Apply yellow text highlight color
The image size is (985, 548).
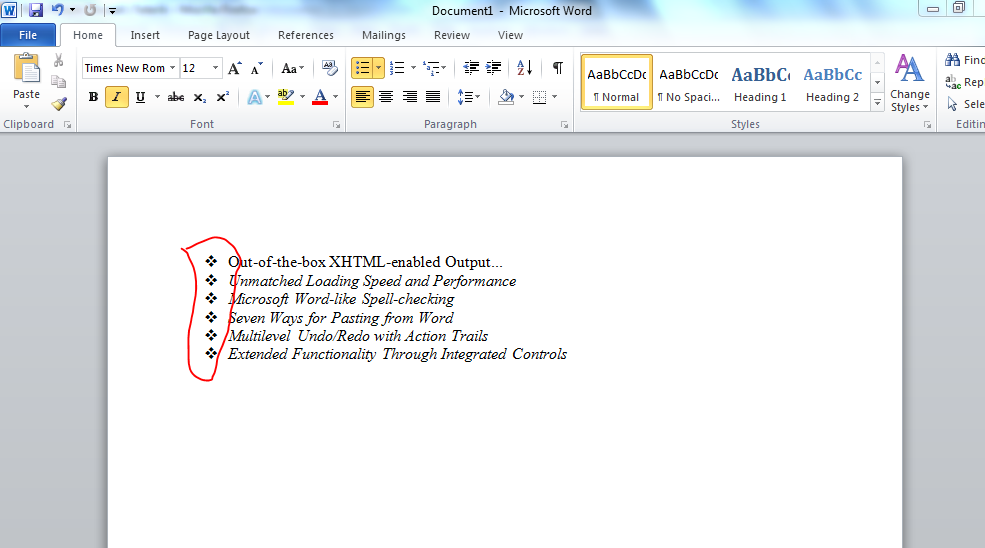[286, 97]
